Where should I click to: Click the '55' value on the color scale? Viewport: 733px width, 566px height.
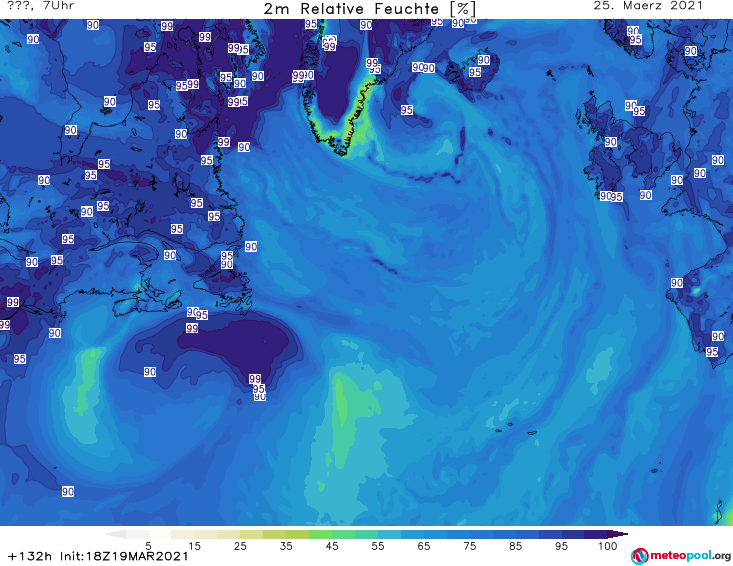(378, 546)
